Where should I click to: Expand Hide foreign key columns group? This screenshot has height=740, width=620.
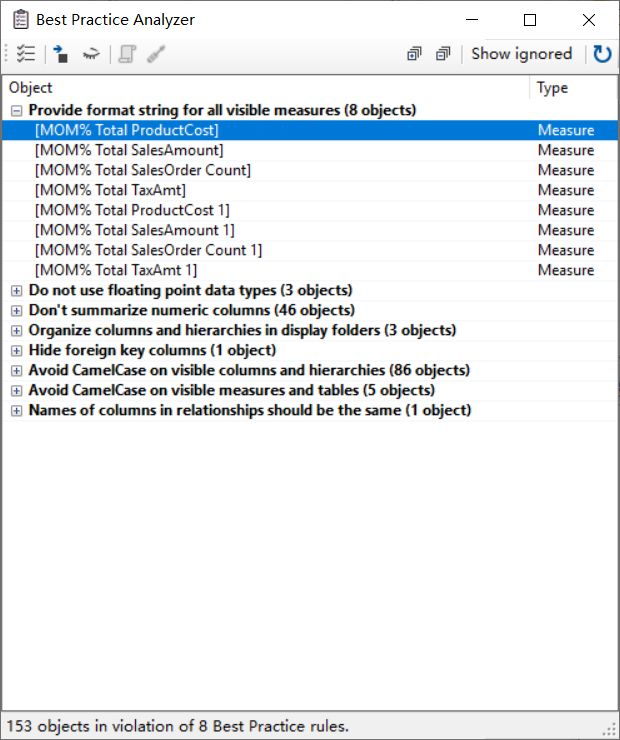coord(17,351)
